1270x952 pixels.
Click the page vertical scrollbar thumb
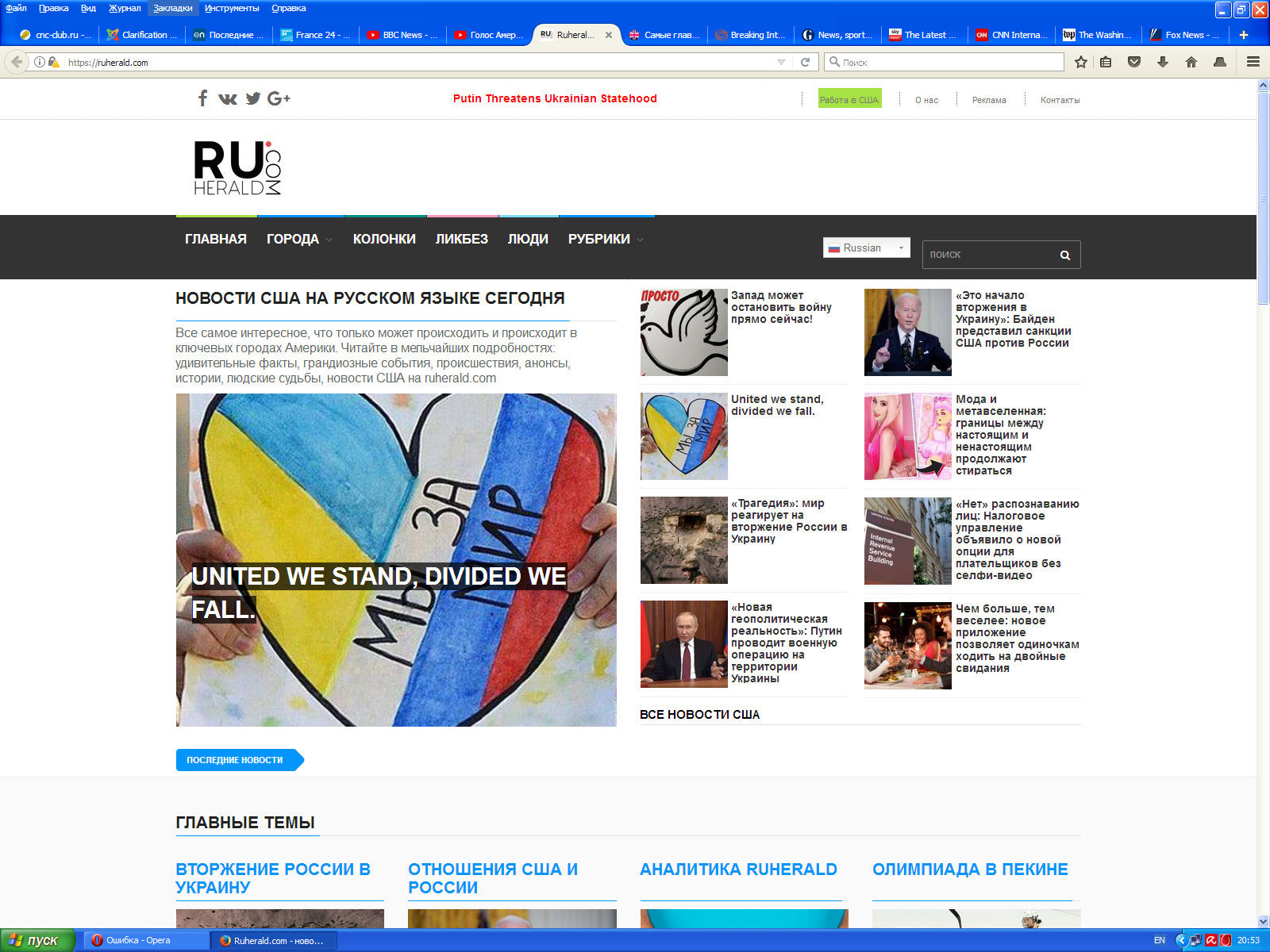[1263, 198]
